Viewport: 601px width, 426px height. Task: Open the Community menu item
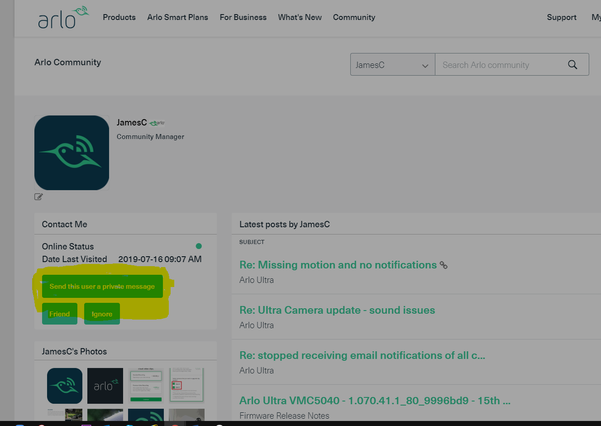pyautogui.click(x=354, y=18)
